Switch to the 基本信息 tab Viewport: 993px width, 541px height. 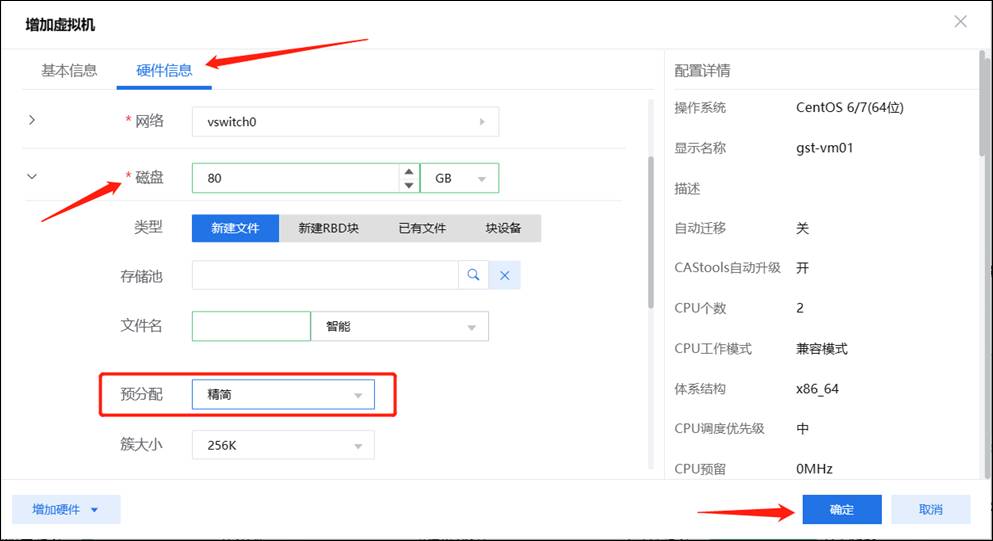[x=69, y=71]
